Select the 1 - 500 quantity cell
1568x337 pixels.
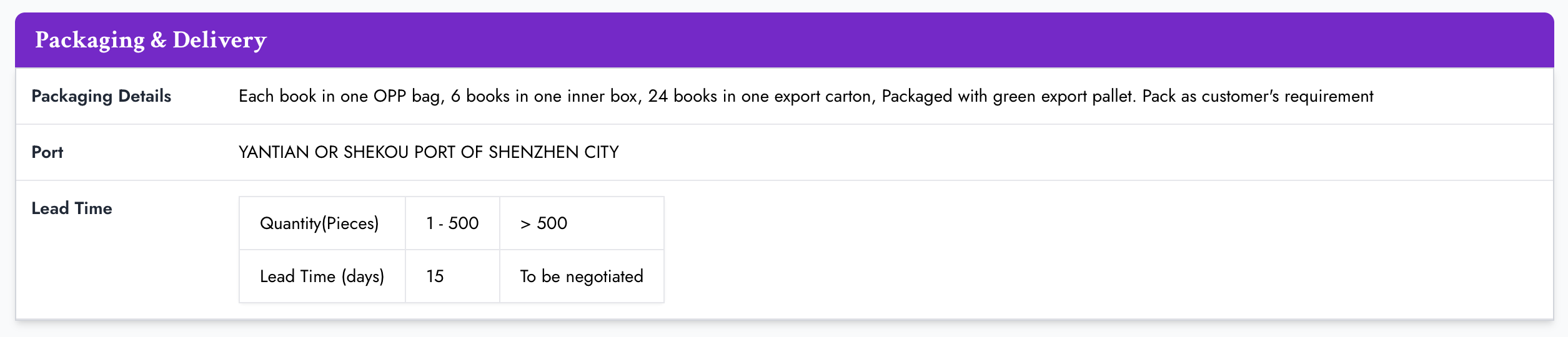click(452, 223)
